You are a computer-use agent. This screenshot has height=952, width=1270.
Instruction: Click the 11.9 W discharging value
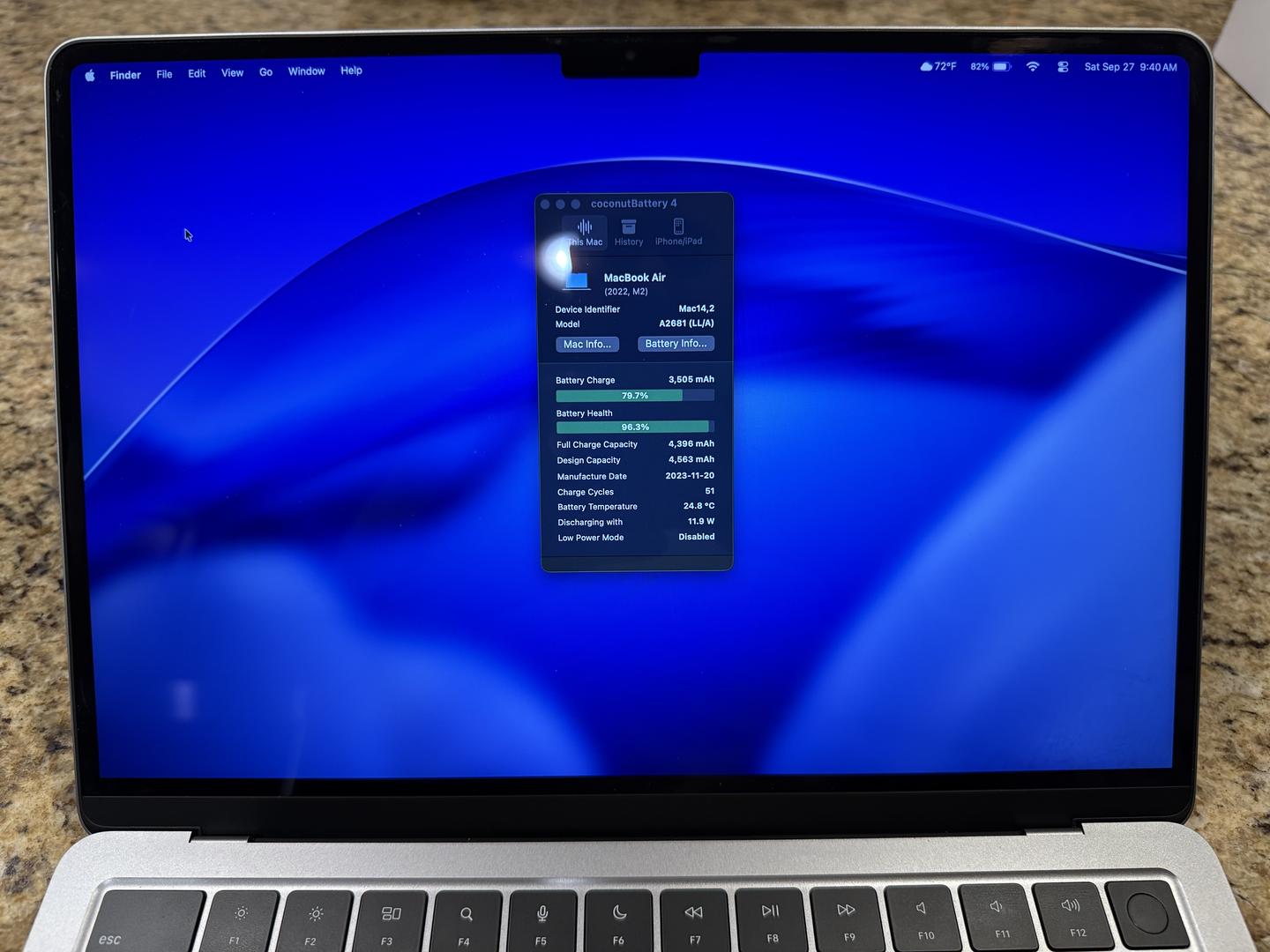pos(701,521)
